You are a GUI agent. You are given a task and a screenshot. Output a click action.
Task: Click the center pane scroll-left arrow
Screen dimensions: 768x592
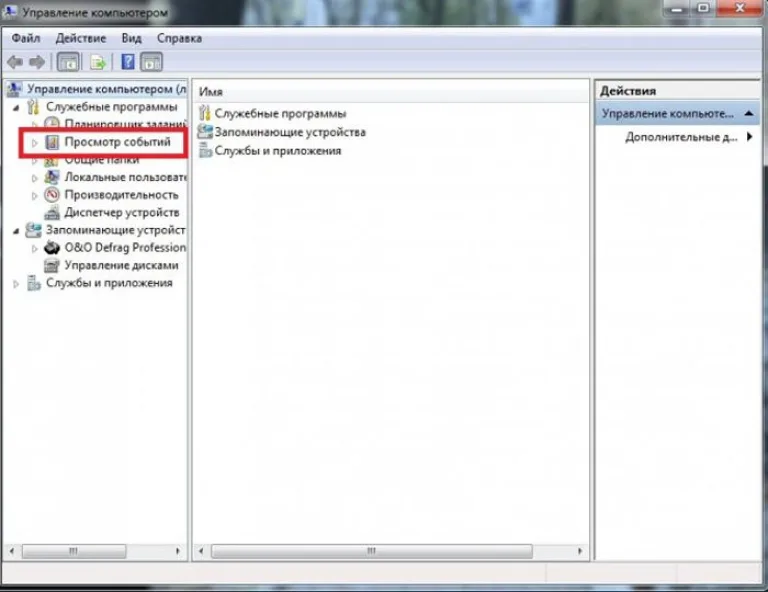pyautogui.click(x=201, y=551)
